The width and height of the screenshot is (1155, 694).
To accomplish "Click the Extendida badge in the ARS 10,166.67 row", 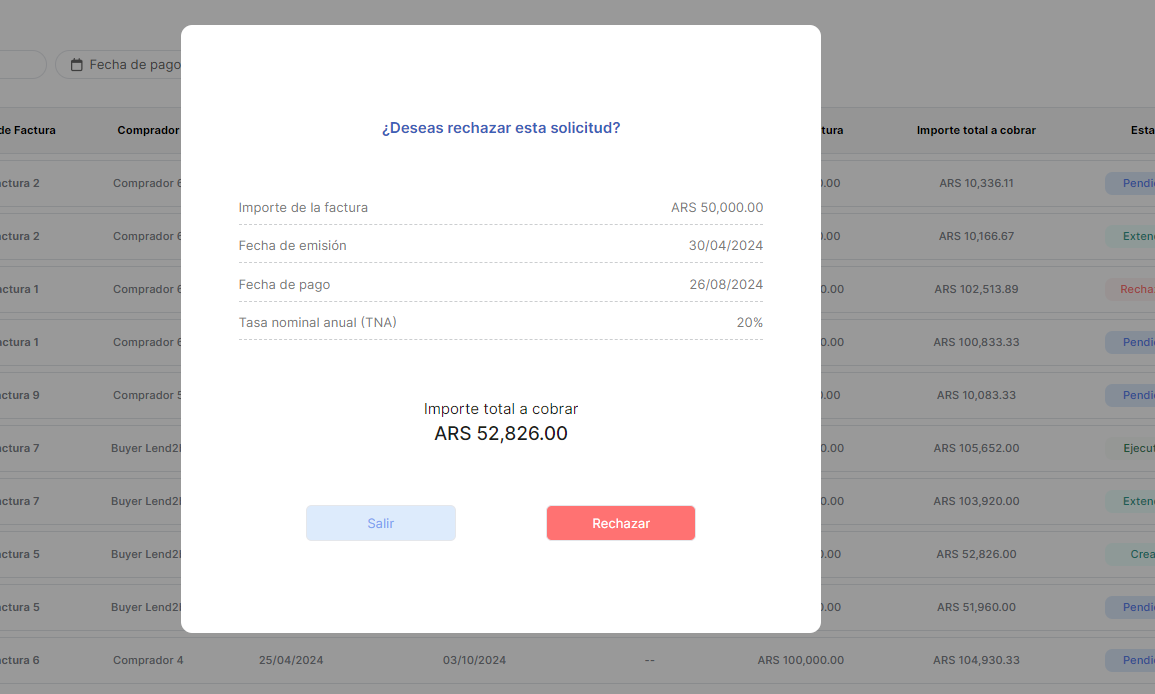I will 1135,236.
